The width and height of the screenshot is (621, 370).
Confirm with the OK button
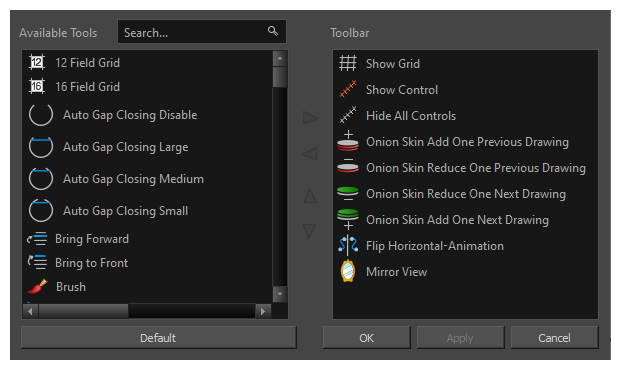point(366,338)
